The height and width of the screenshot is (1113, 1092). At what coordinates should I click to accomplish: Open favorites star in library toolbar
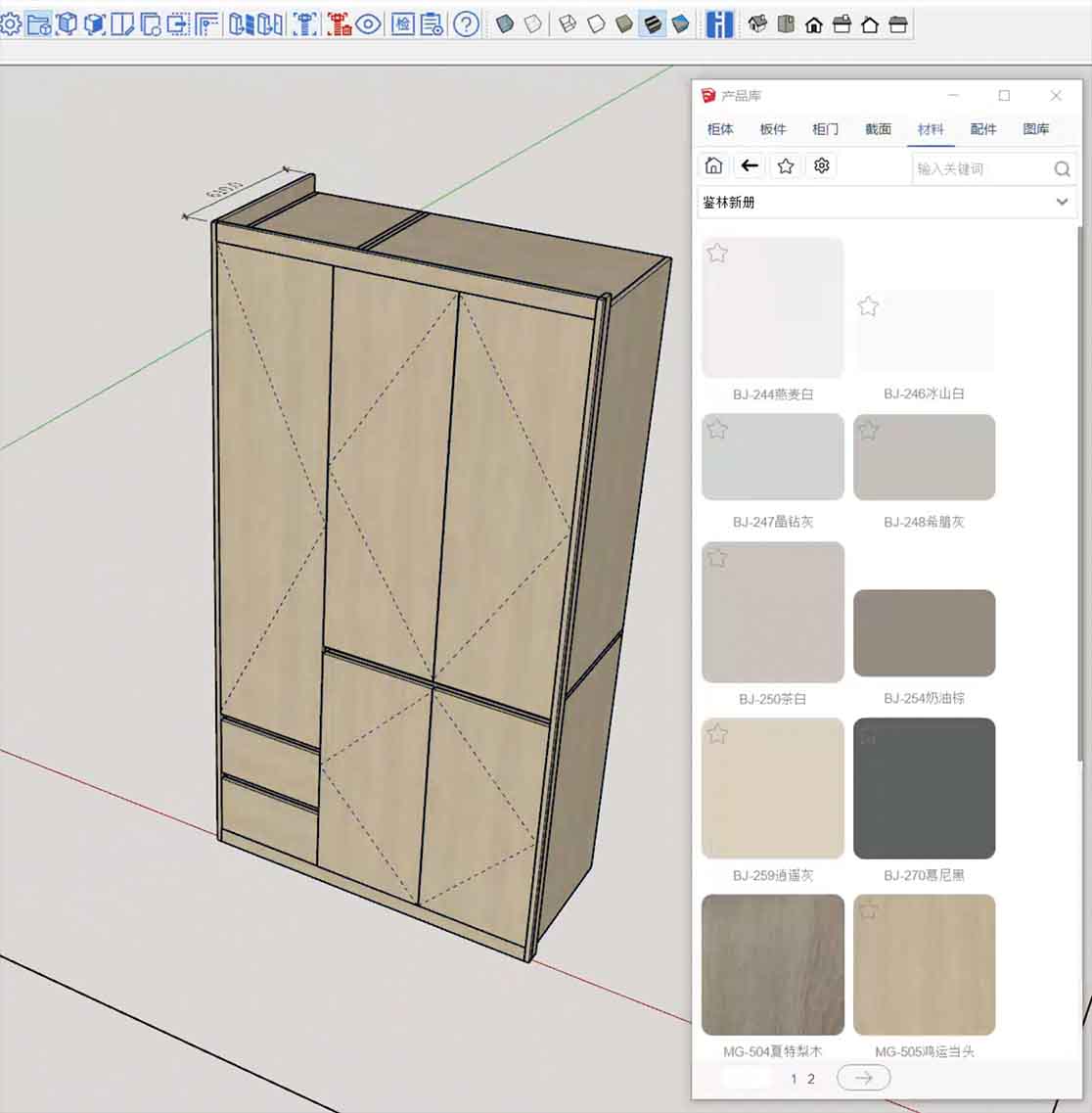785,166
